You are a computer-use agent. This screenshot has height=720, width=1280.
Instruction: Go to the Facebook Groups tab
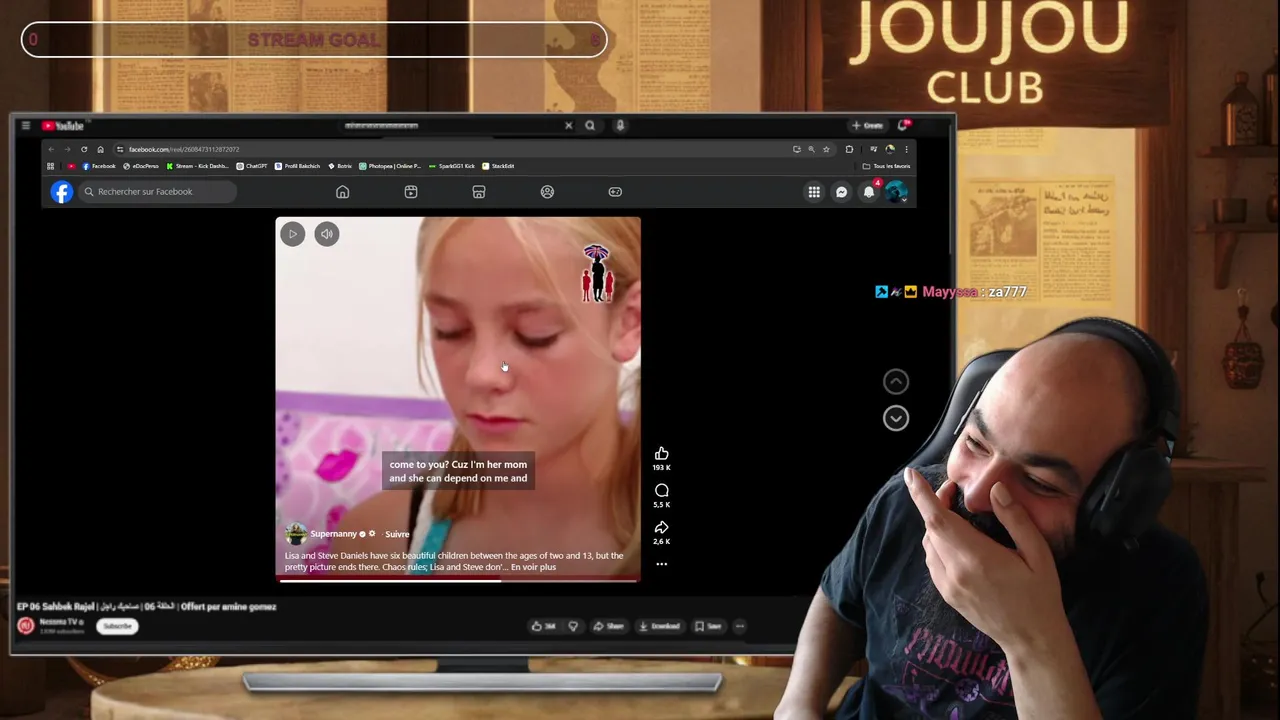[x=547, y=192]
